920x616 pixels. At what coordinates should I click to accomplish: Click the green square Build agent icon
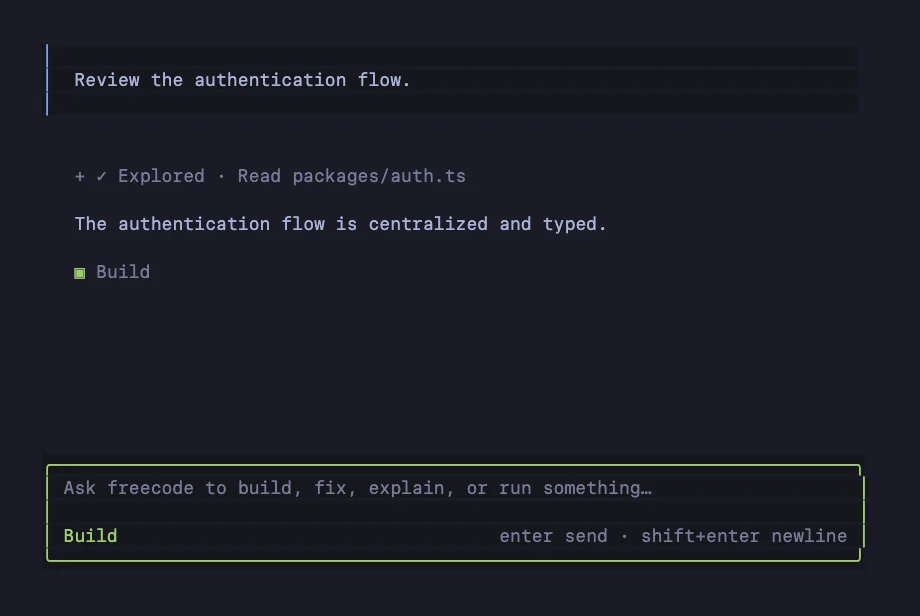(80, 273)
